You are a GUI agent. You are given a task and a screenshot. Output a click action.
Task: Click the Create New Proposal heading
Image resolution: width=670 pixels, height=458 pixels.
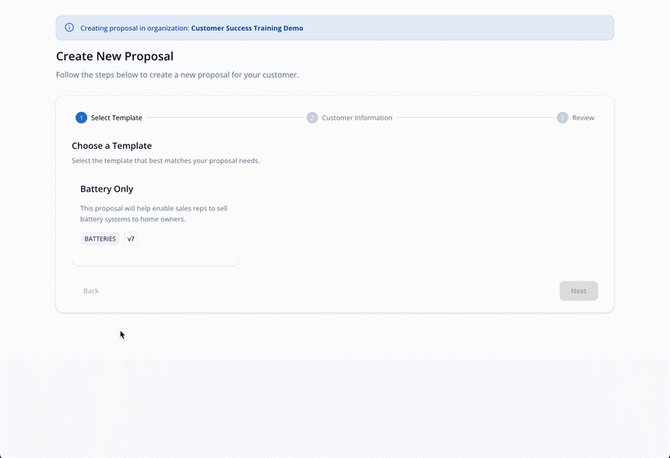[115, 56]
